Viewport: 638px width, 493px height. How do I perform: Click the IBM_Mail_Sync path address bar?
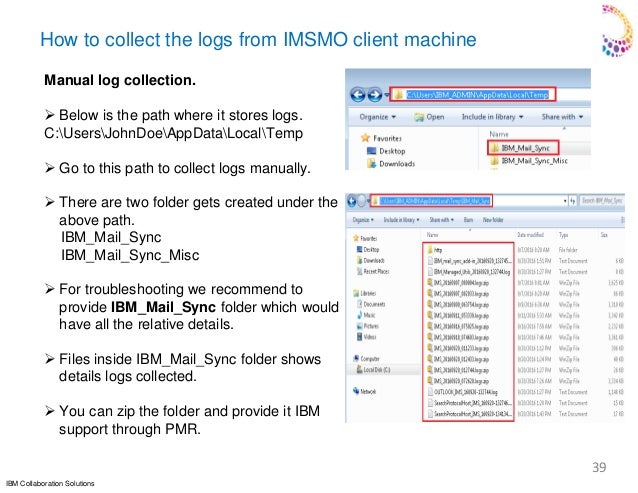[431, 201]
